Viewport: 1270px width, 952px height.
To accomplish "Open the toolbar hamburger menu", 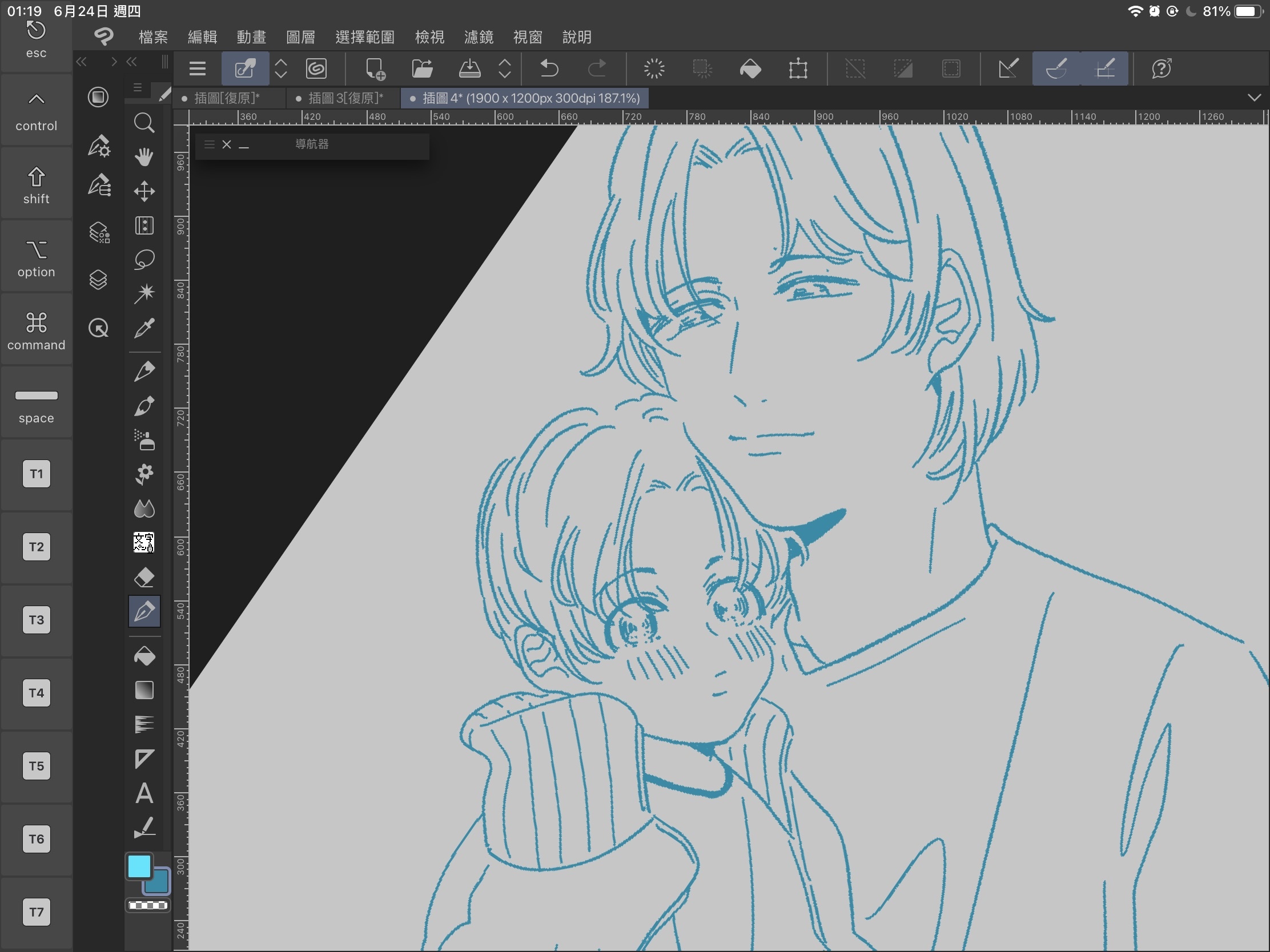I will [x=198, y=69].
